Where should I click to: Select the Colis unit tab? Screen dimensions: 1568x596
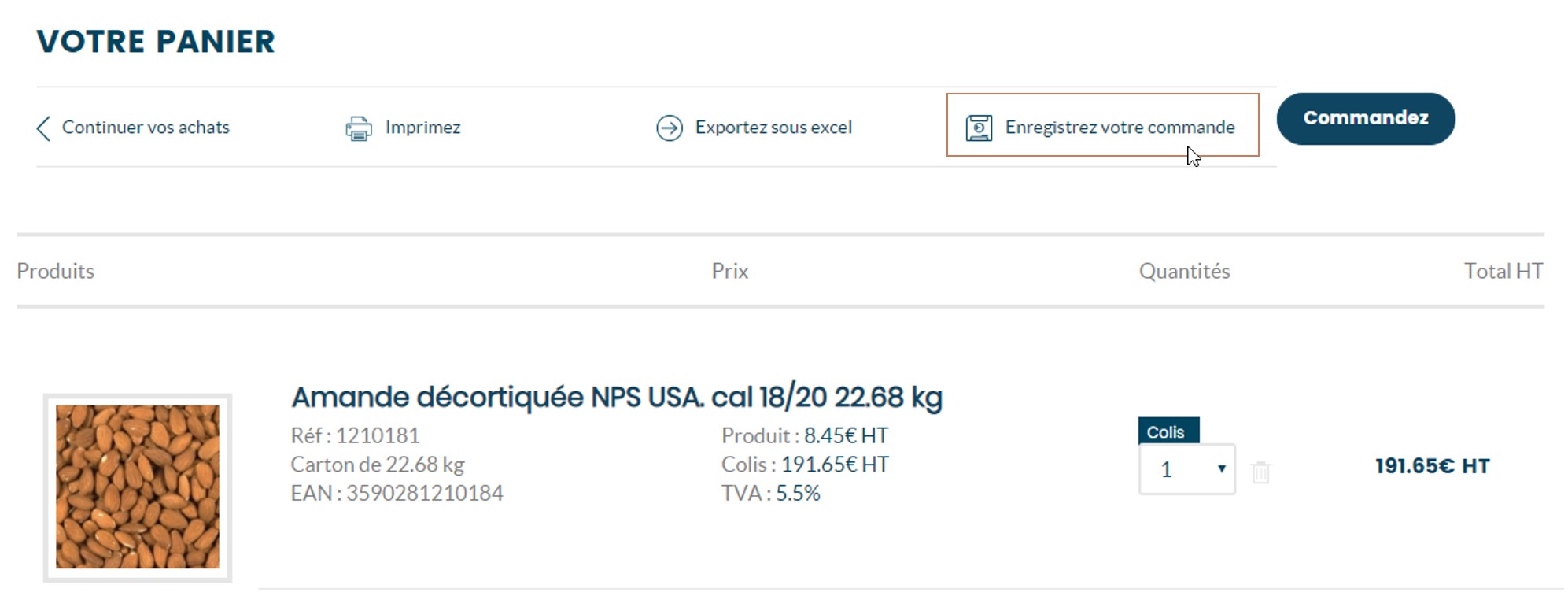(x=1168, y=431)
